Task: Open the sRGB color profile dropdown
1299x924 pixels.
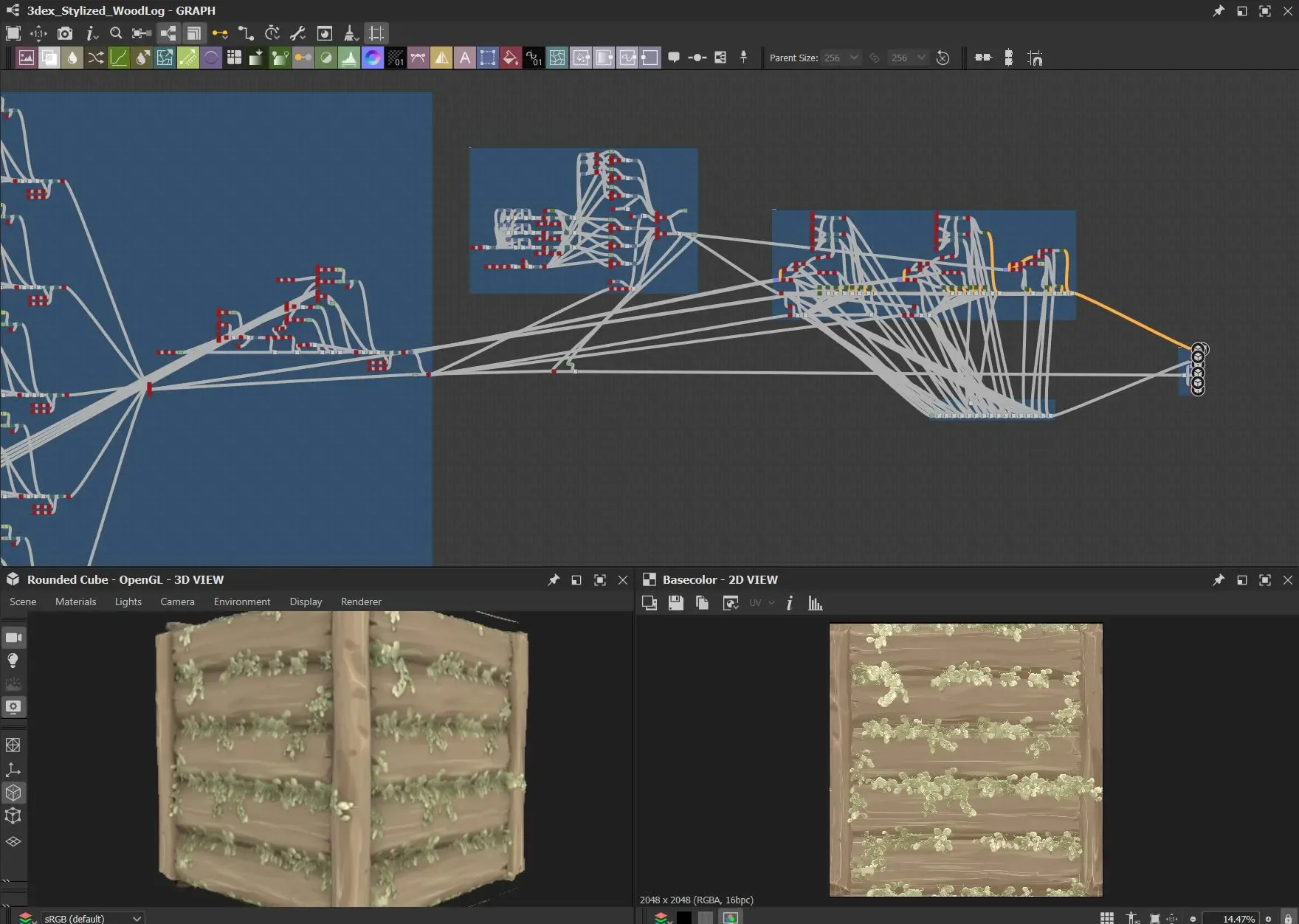Action: [x=135, y=918]
